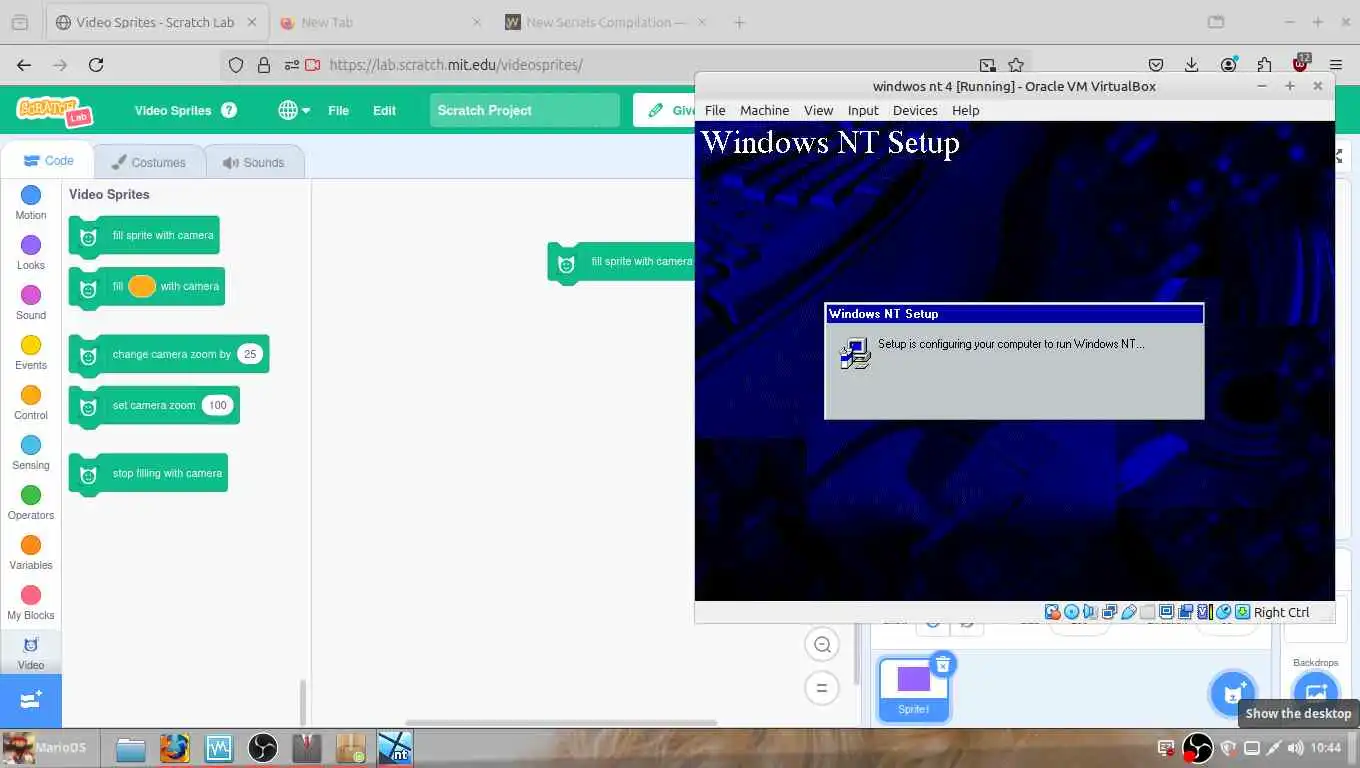Open VirtualBox Help menu
The width and height of the screenshot is (1360, 768).
coord(966,110)
